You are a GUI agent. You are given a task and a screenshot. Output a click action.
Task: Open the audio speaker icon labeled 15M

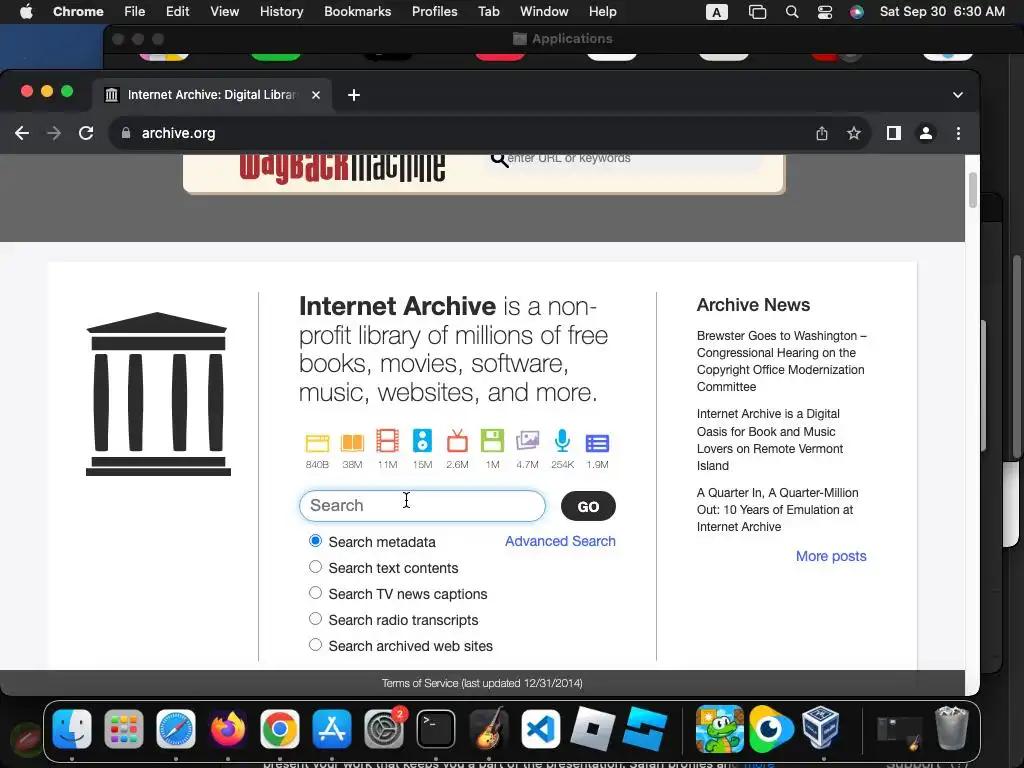423,441
